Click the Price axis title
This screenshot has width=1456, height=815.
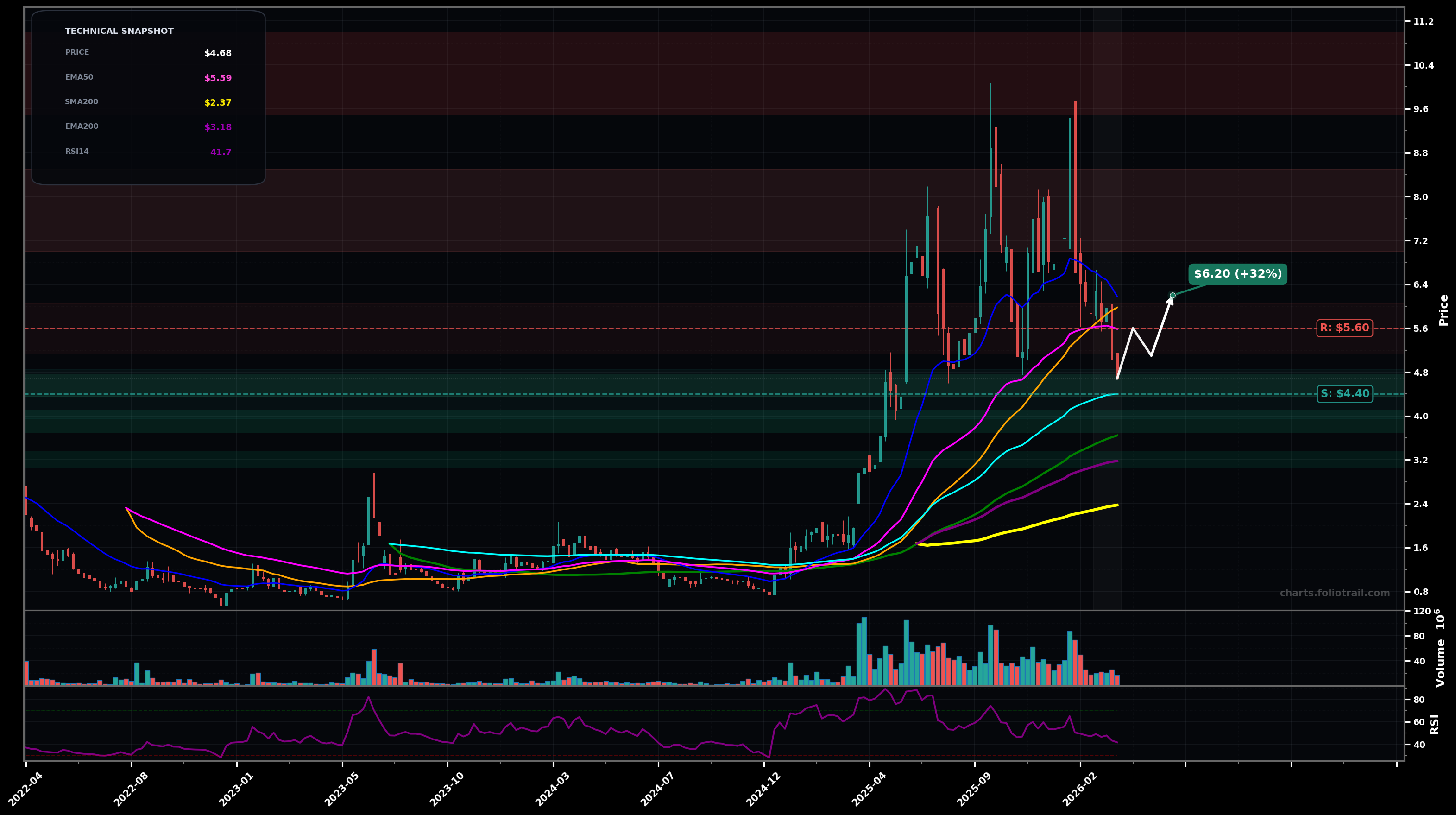(x=1443, y=310)
